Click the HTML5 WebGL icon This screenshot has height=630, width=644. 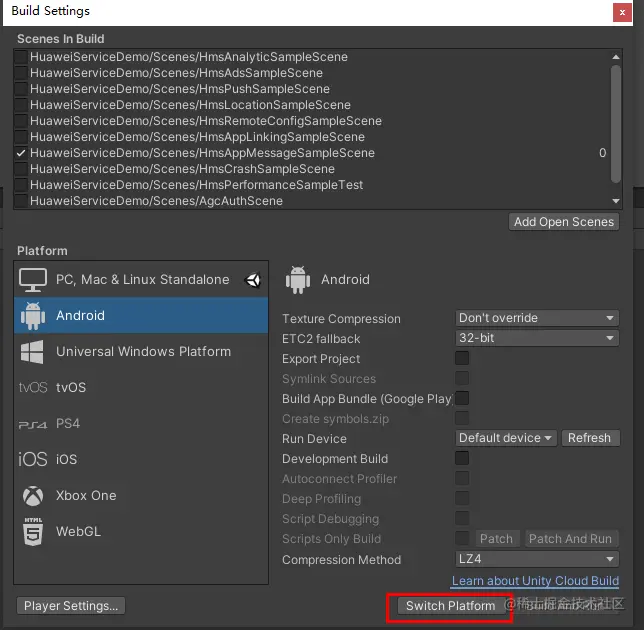(x=33, y=531)
